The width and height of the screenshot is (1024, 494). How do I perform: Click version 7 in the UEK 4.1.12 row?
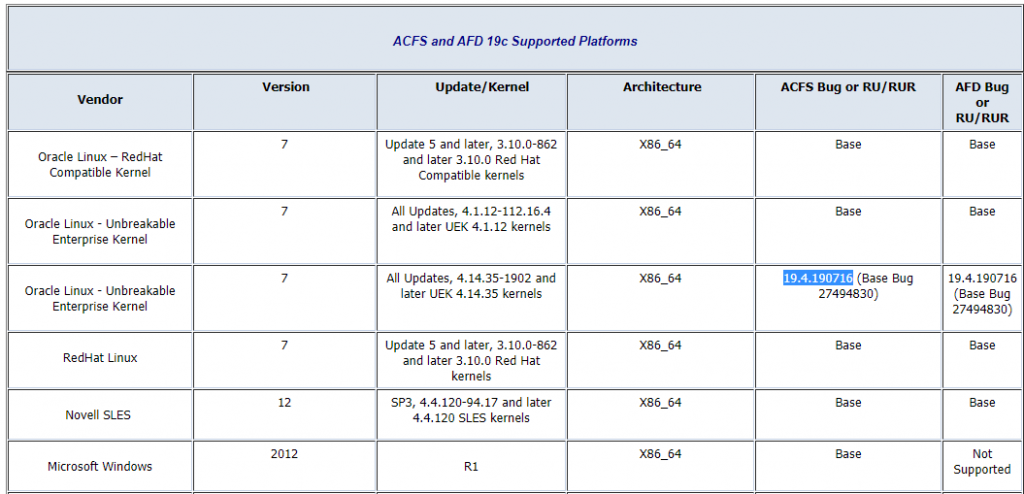pyautogui.click(x=284, y=211)
